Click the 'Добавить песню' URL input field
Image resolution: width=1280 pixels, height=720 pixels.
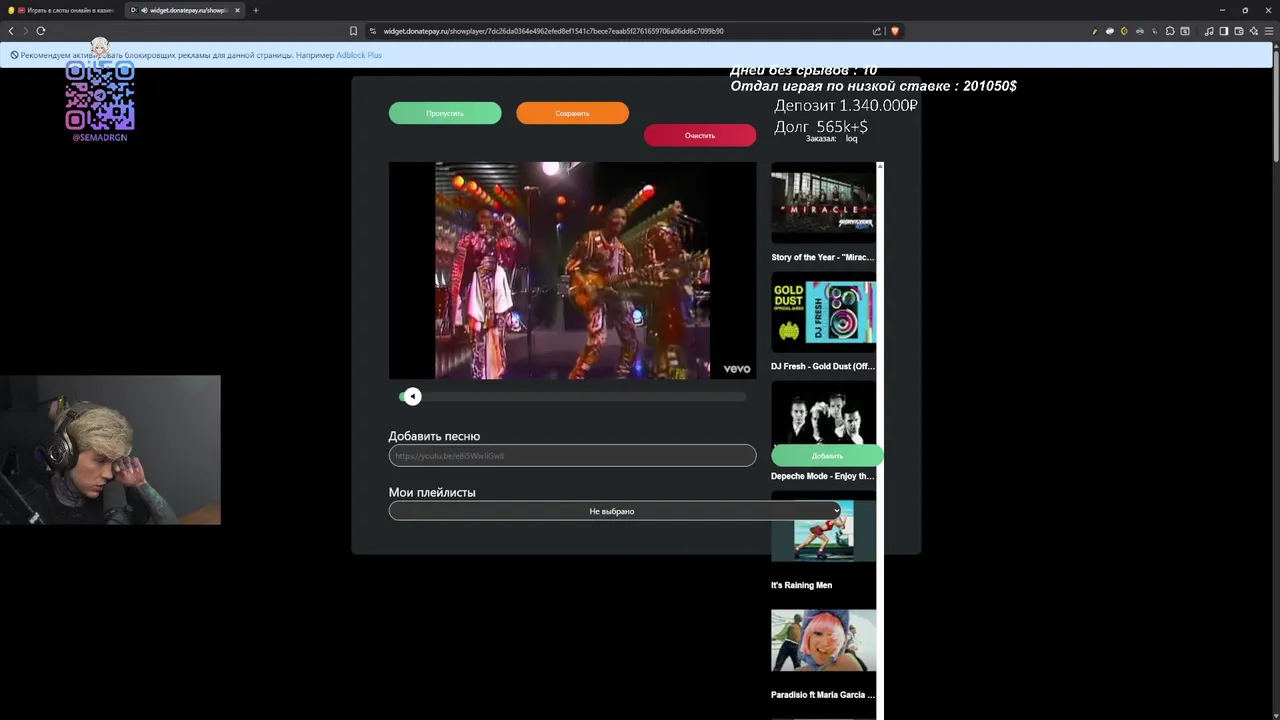point(572,456)
